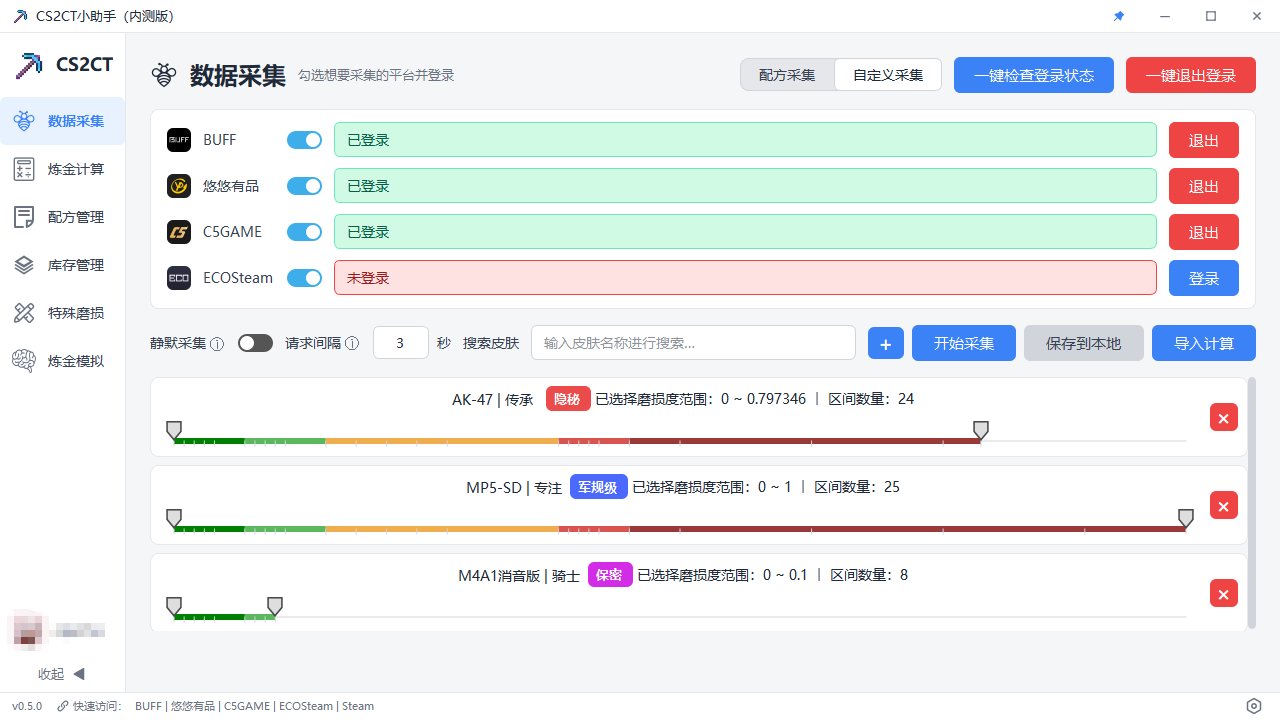The width and height of the screenshot is (1280, 720).
Task: Open Steam quick access link in status bar
Action: pos(358,706)
